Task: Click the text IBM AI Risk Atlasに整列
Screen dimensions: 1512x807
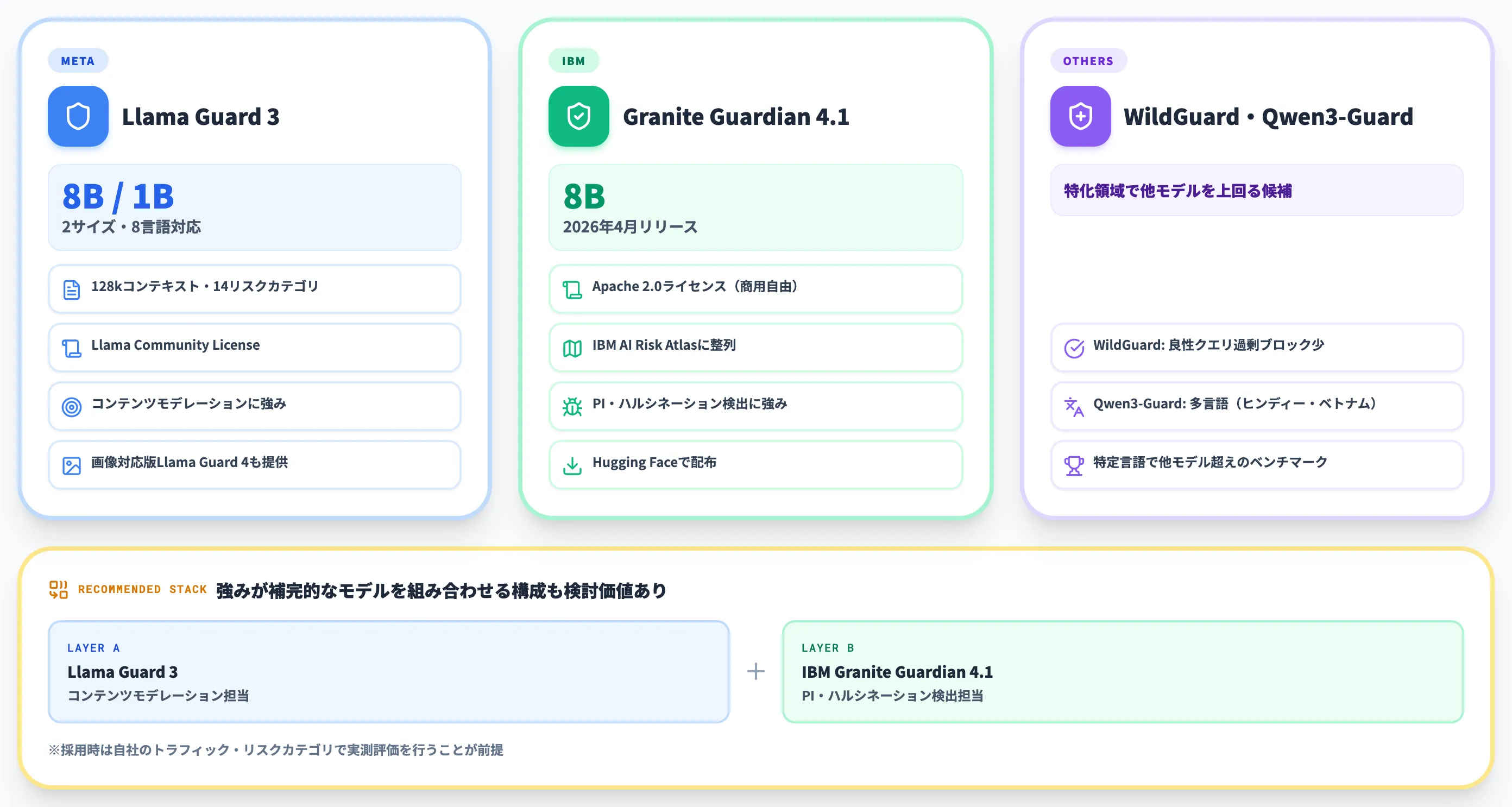Action: tap(664, 345)
